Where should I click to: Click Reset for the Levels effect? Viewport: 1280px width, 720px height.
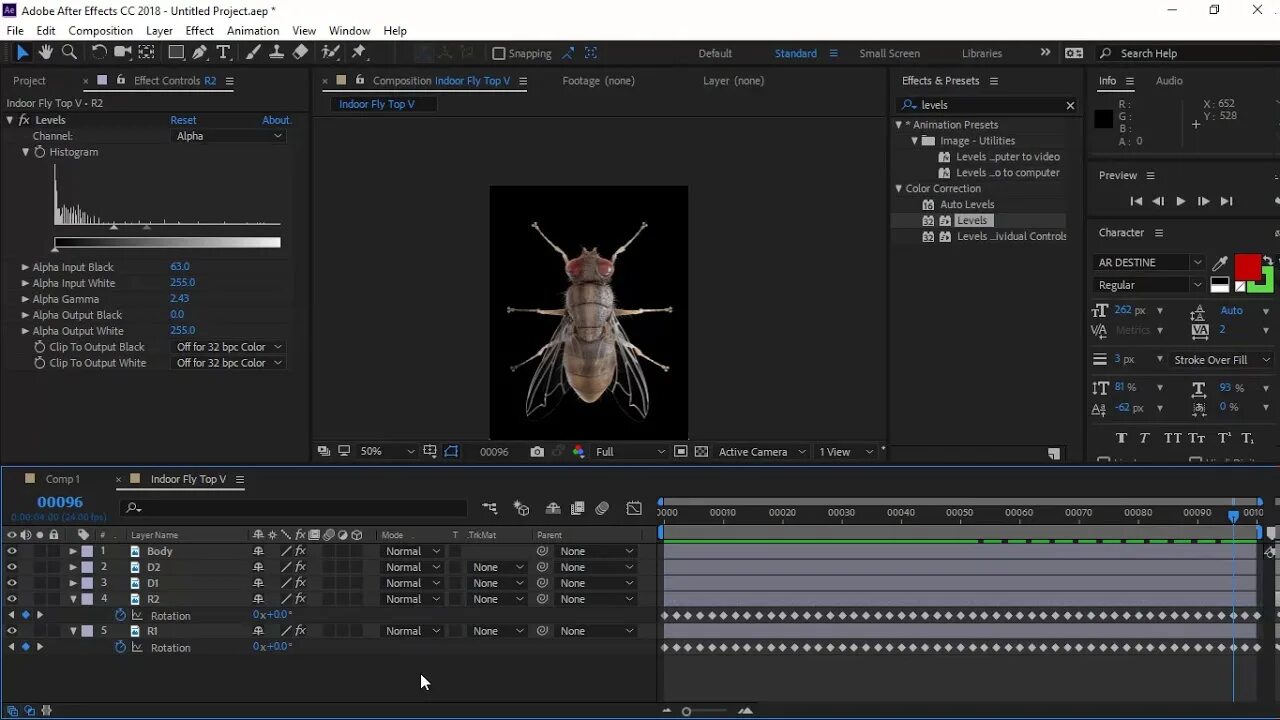183,120
